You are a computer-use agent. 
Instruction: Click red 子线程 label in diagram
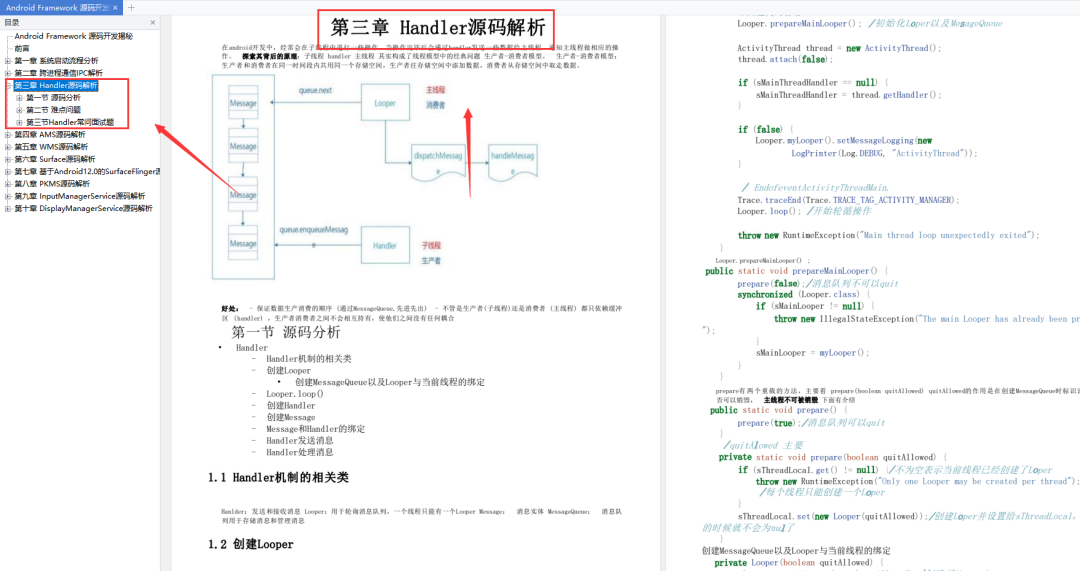431,245
